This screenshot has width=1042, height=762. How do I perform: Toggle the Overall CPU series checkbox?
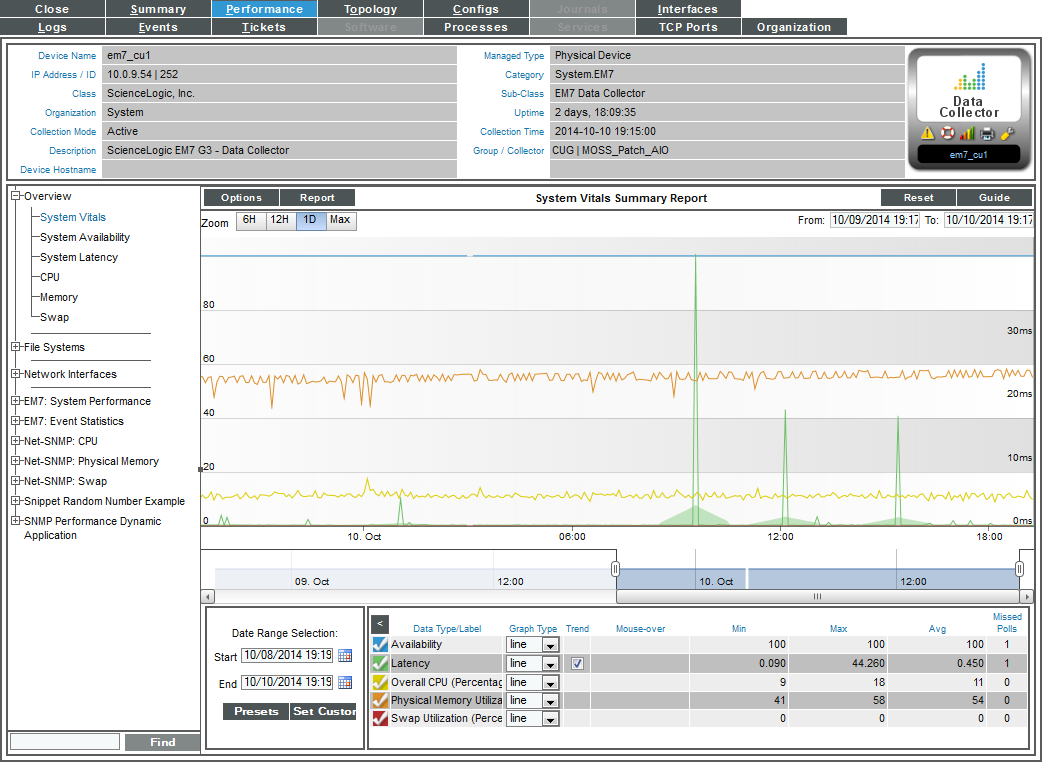pyautogui.click(x=380, y=682)
